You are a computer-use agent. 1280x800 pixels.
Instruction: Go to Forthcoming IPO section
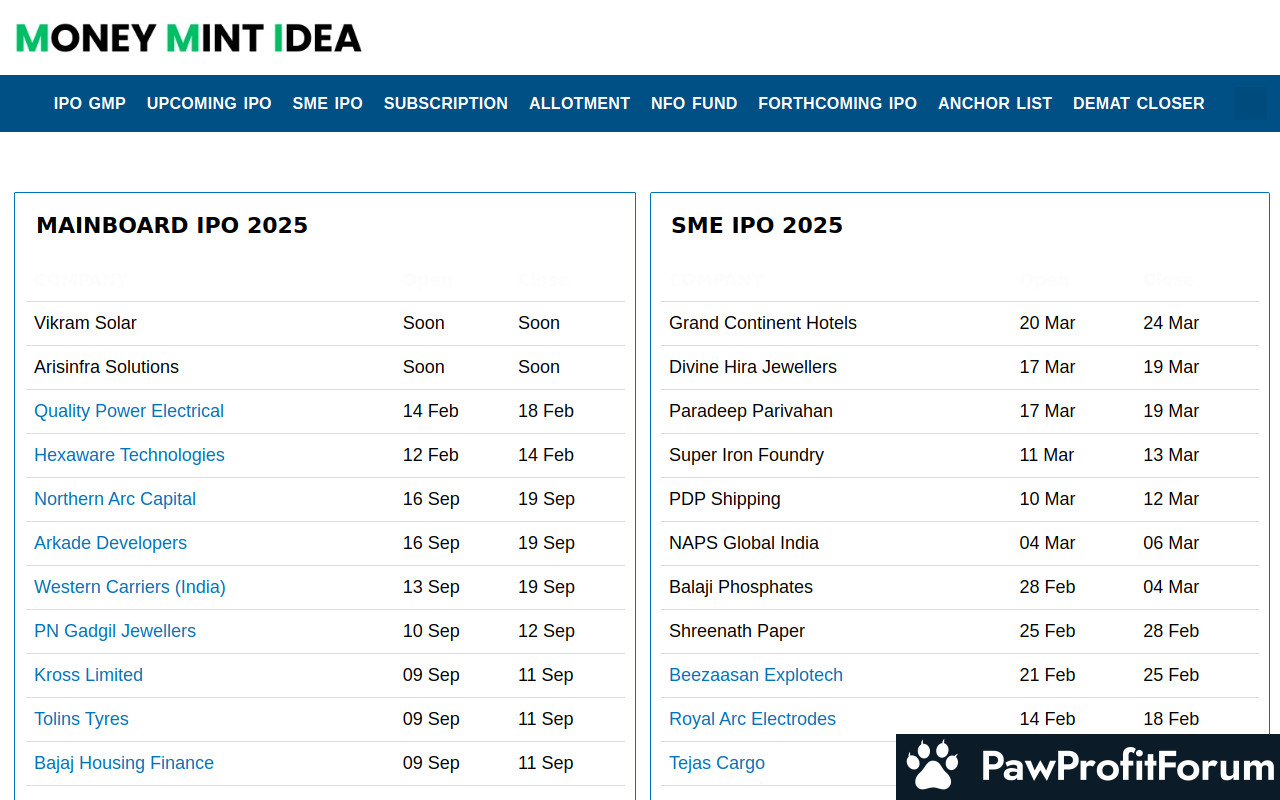point(838,103)
